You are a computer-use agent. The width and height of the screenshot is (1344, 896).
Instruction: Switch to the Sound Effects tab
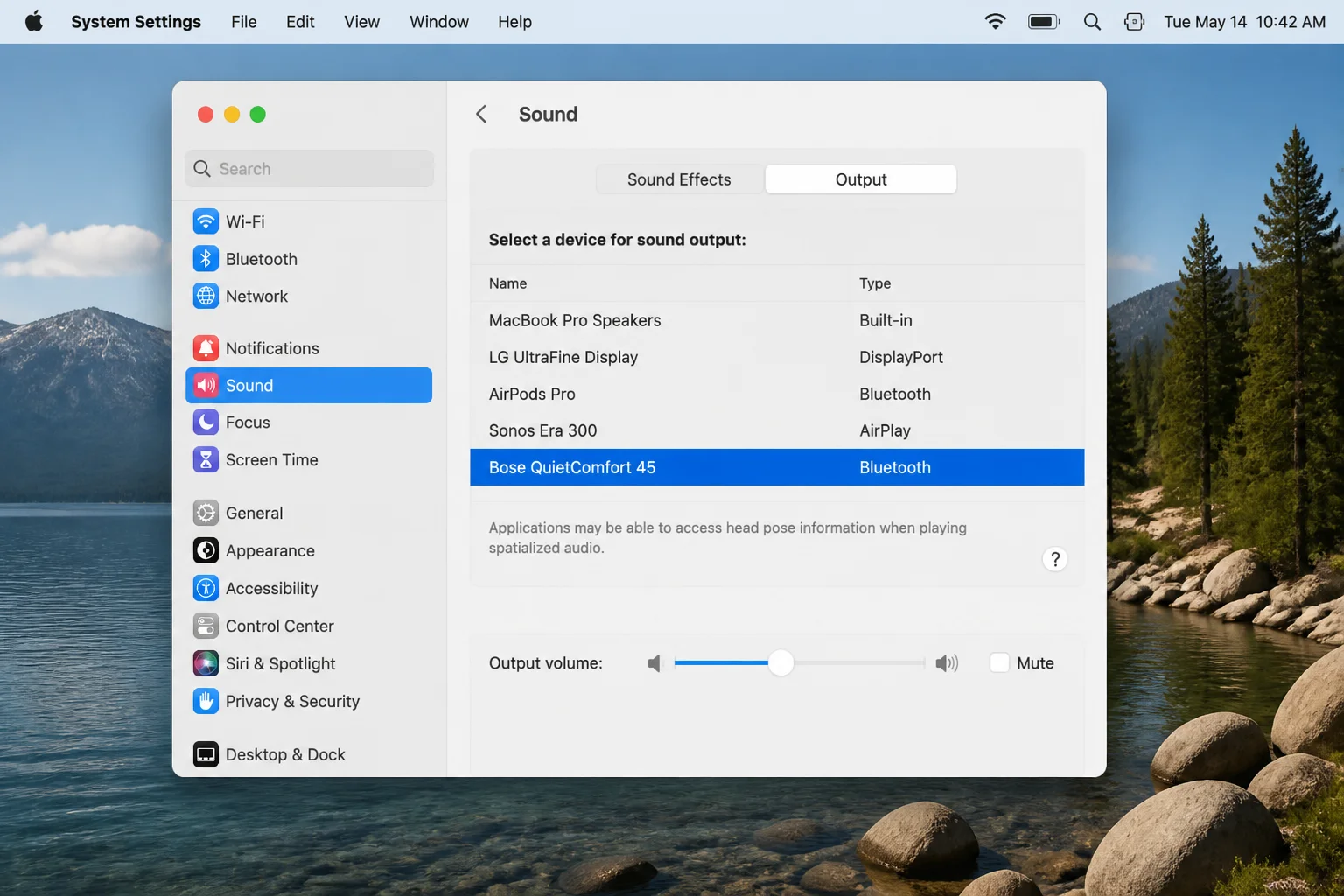pyautogui.click(x=679, y=179)
